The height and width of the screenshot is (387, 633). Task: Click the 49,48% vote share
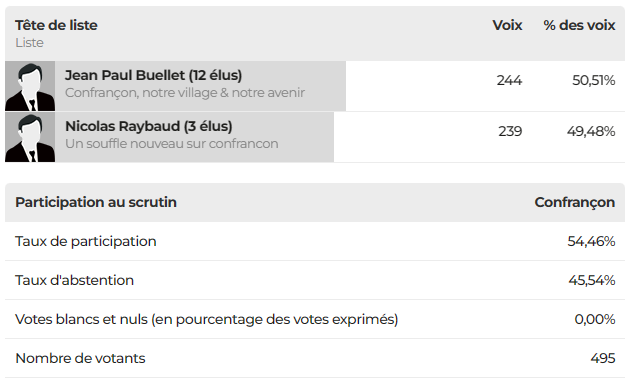591,131
